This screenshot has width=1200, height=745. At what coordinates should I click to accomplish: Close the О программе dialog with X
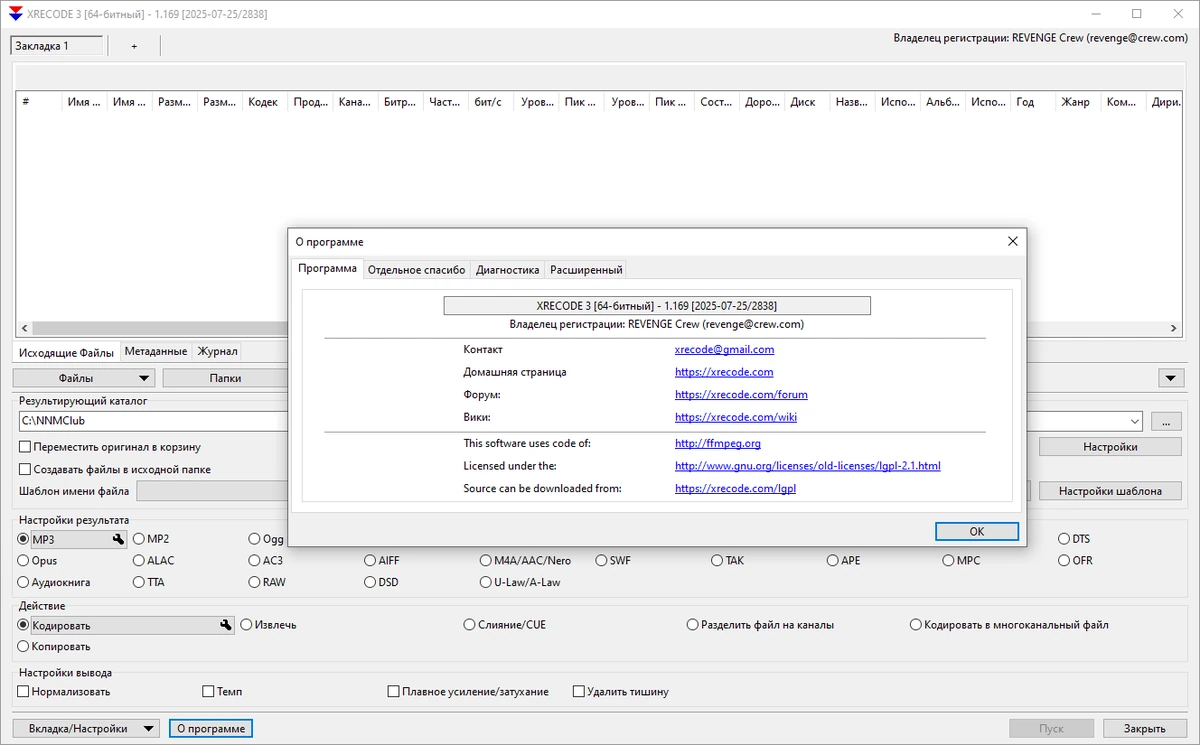[1012, 242]
